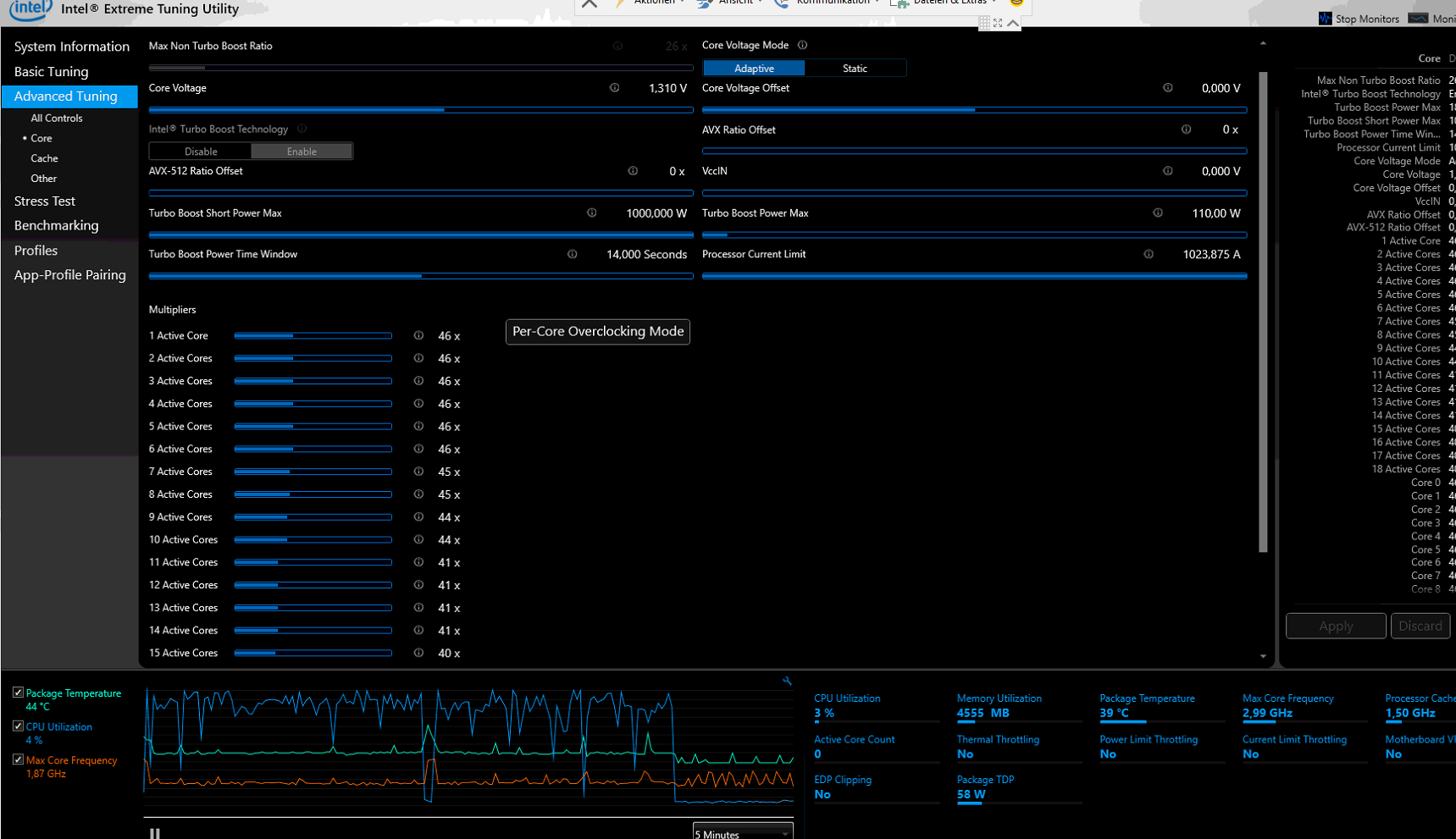Show info for Turbo Boost Short Power Max
1456x839 pixels.
tap(592, 213)
